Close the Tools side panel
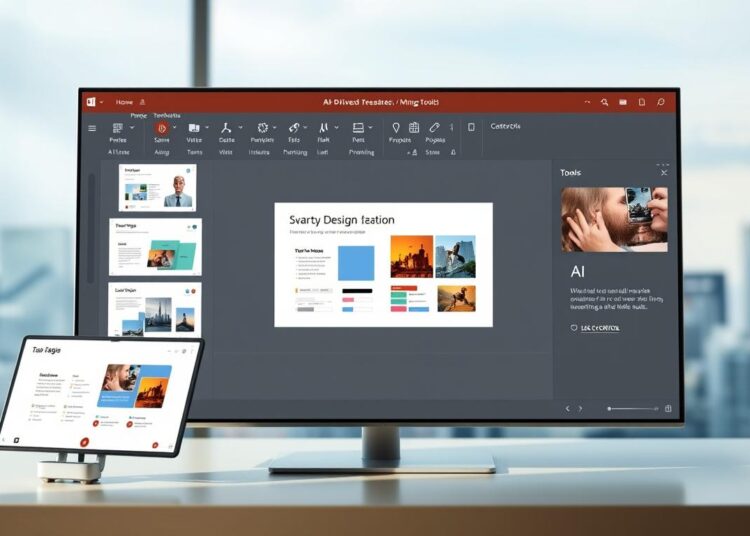Image resolution: width=750 pixels, height=536 pixels. (x=664, y=173)
